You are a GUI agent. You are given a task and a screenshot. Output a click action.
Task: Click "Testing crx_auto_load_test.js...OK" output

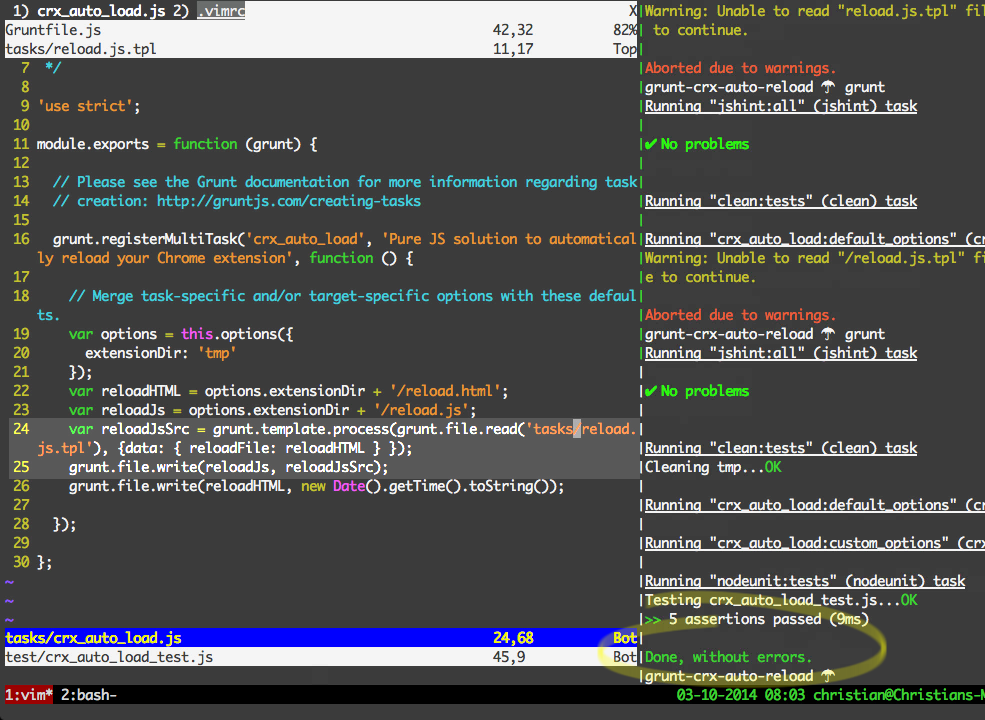[x=781, y=600]
